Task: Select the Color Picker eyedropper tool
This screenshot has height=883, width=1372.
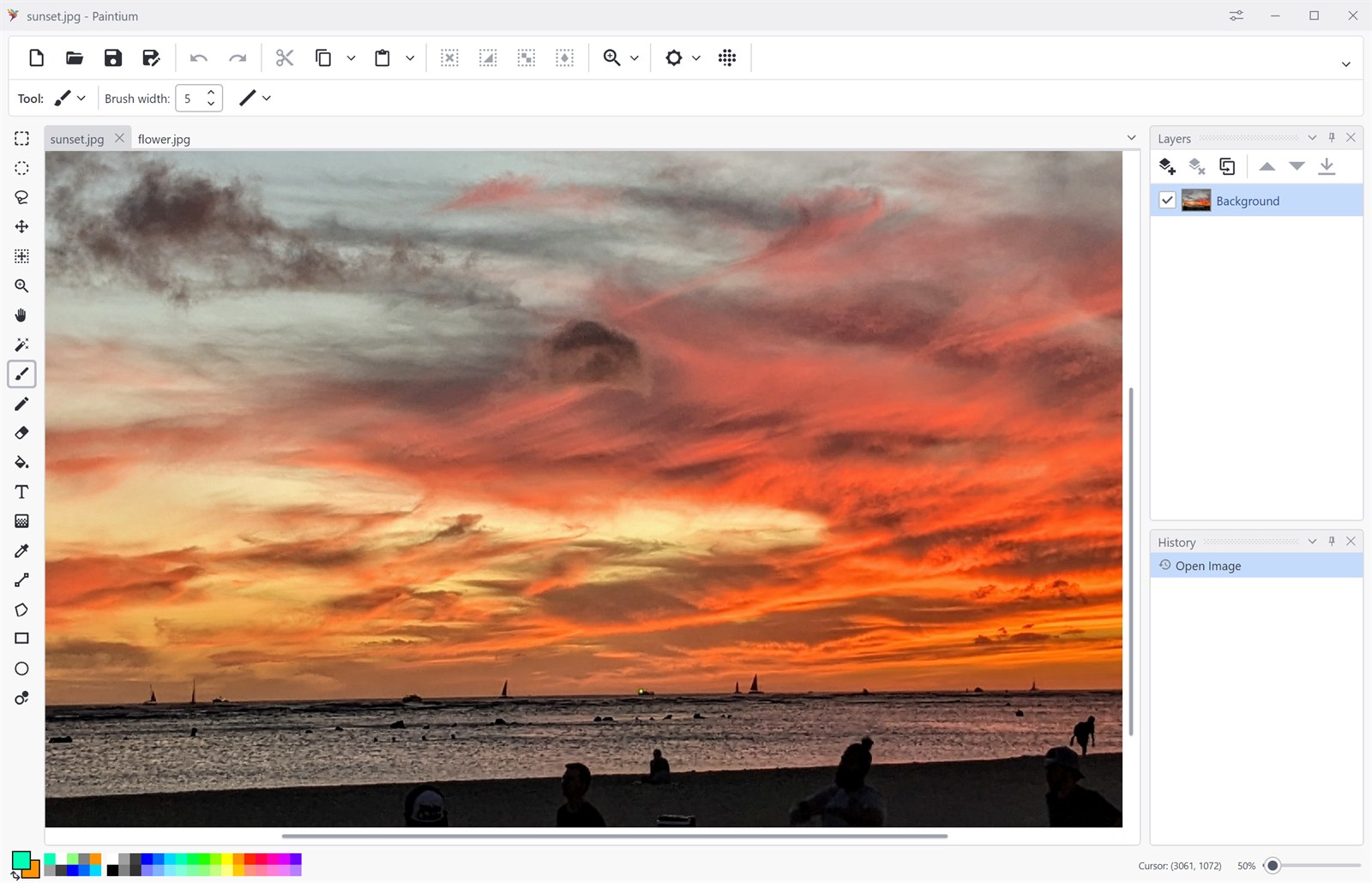Action: (22, 551)
